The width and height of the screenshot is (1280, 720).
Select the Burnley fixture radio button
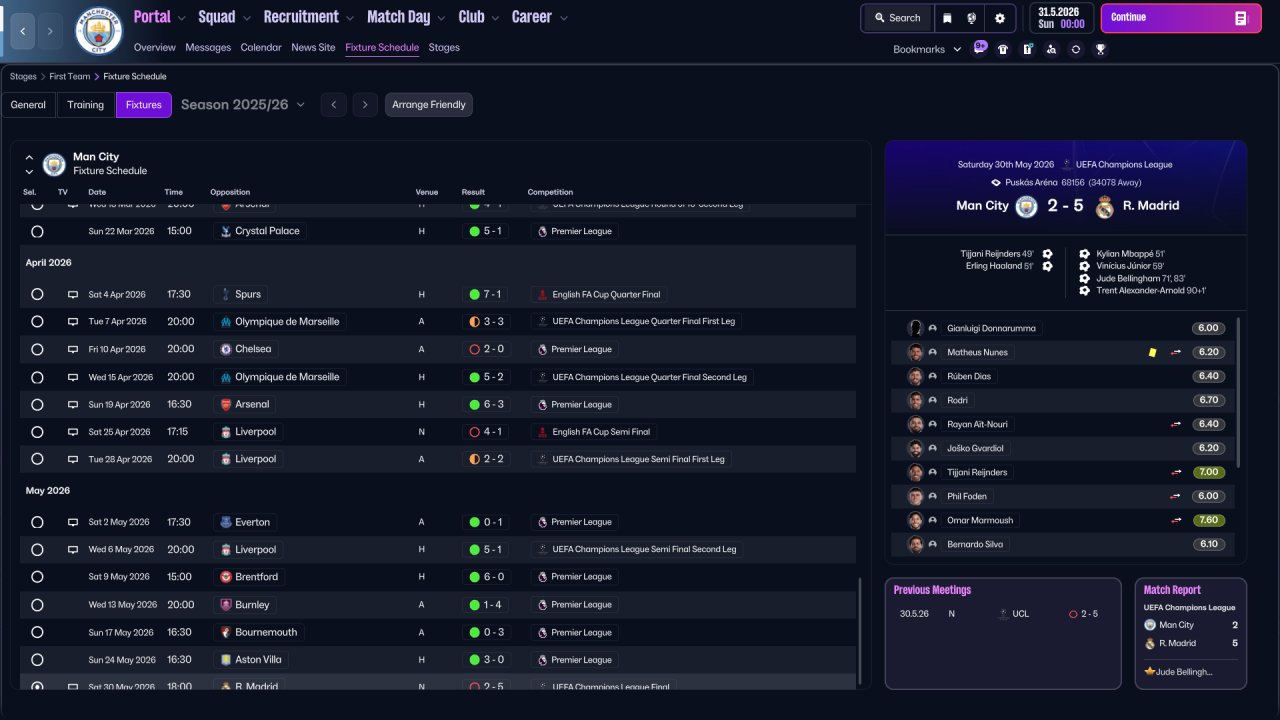(37, 605)
